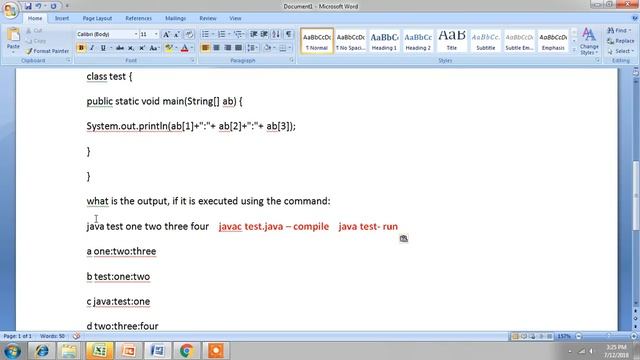This screenshot has width=640, height=360.
Task: Decrease paragraph indent
Action: 253,34
